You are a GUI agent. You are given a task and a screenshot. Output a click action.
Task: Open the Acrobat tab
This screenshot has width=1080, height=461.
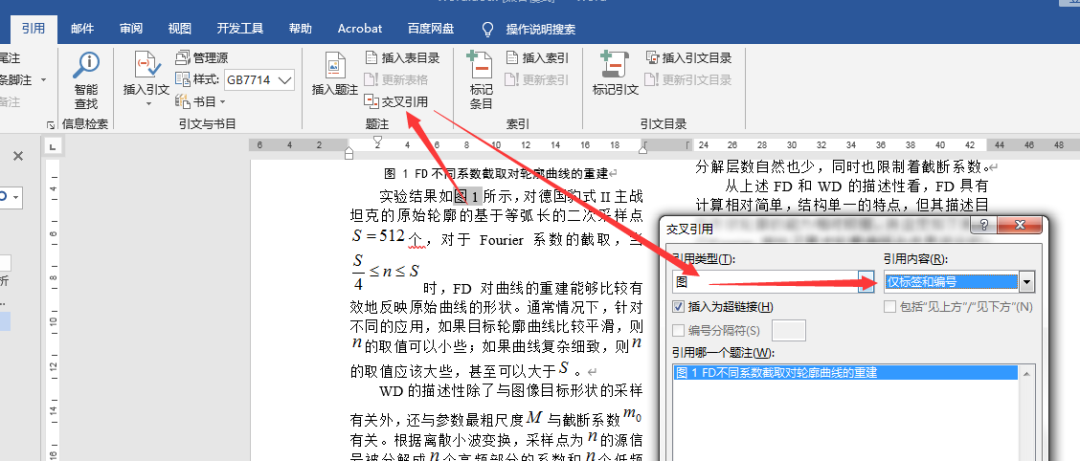pos(360,29)
